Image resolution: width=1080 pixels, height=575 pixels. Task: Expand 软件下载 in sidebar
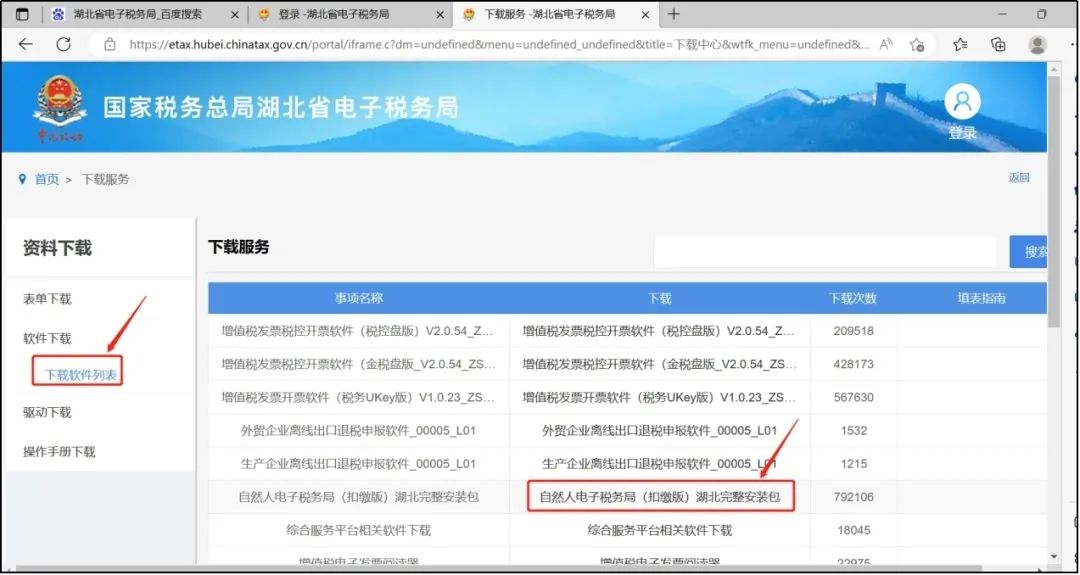point(48,338)
